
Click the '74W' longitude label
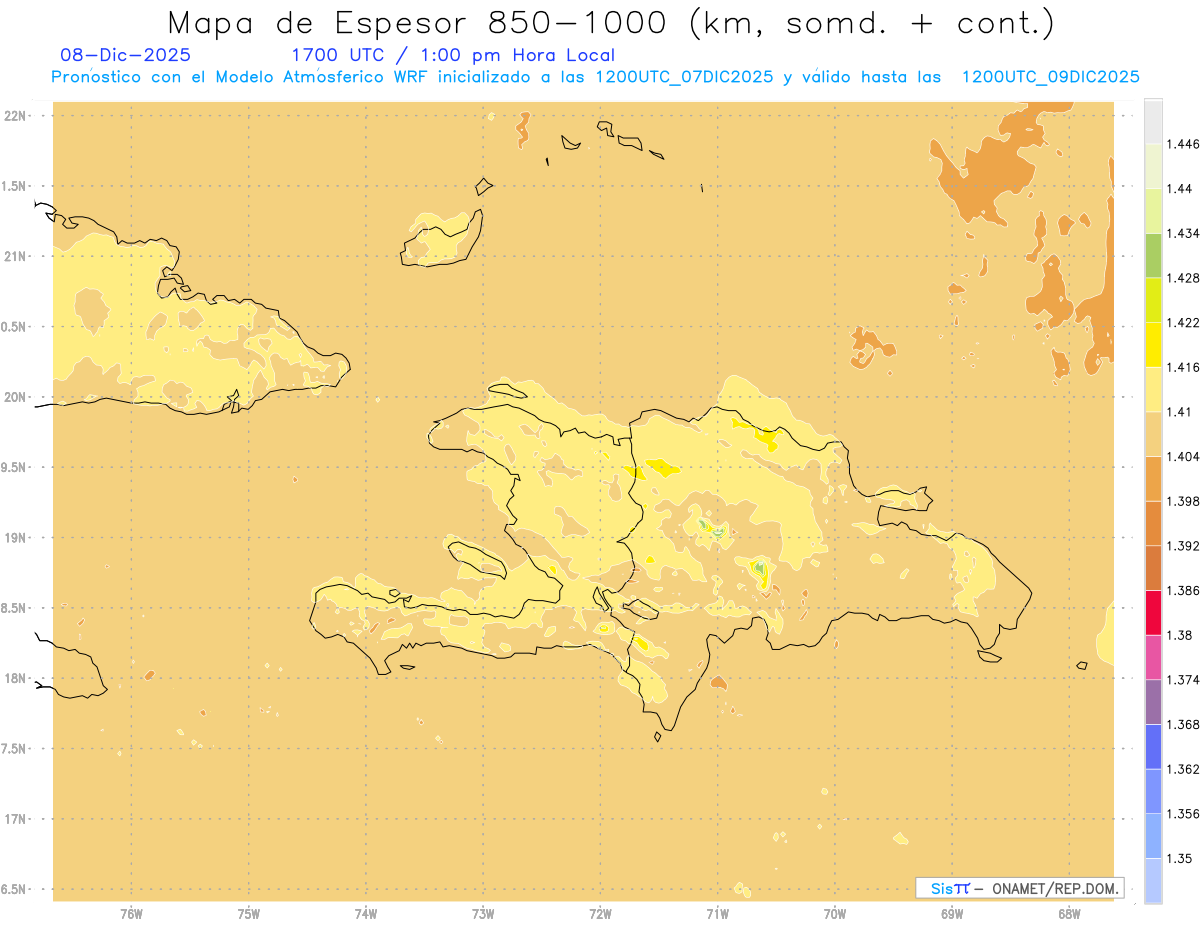366,914
